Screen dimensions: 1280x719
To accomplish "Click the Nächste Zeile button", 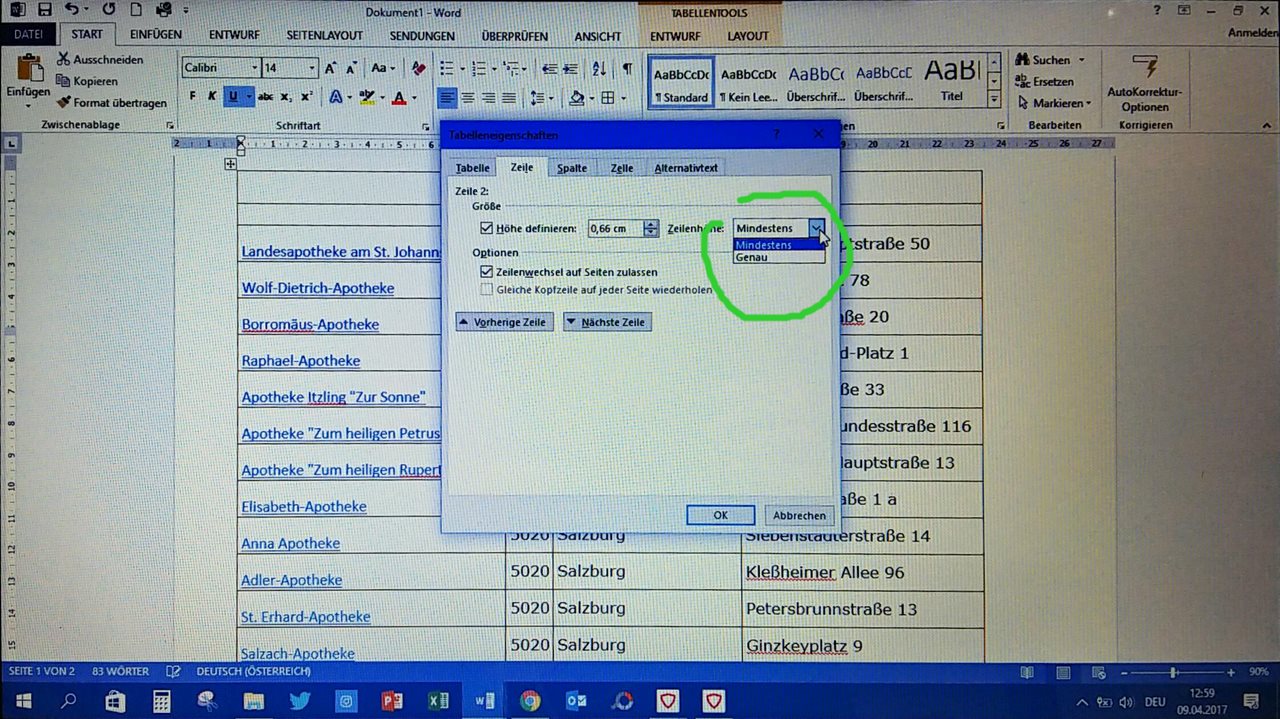I will 607,322.
